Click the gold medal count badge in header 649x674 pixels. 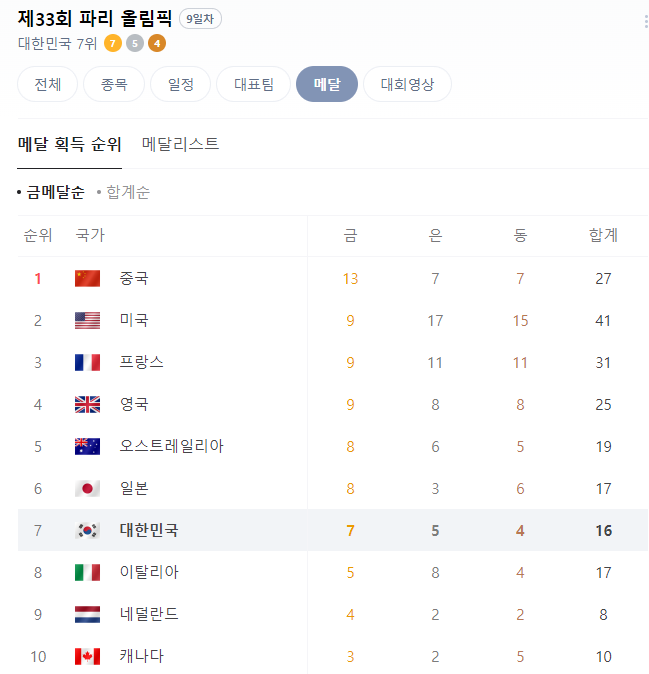(113, 43)
